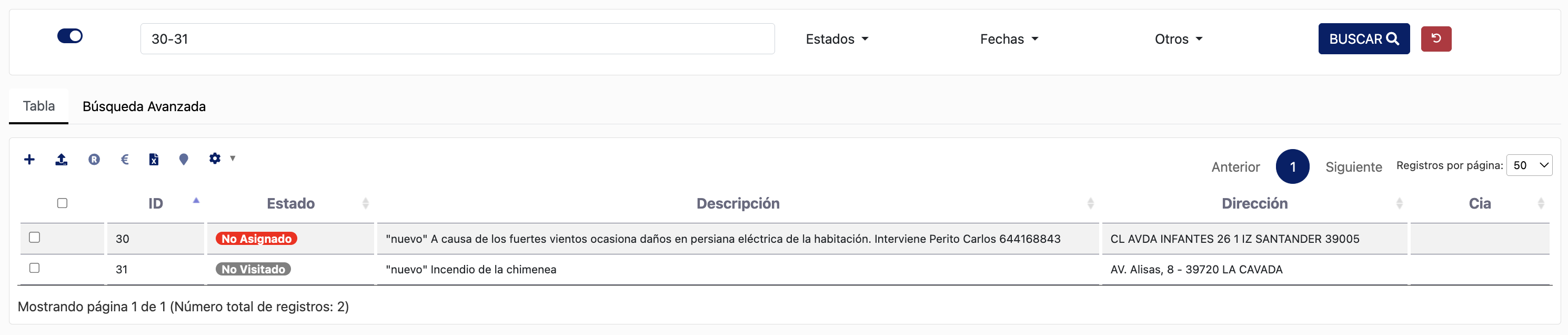Click the No Asignado status badge
This screenshot has height=335, width=1568.
[256, 239]
